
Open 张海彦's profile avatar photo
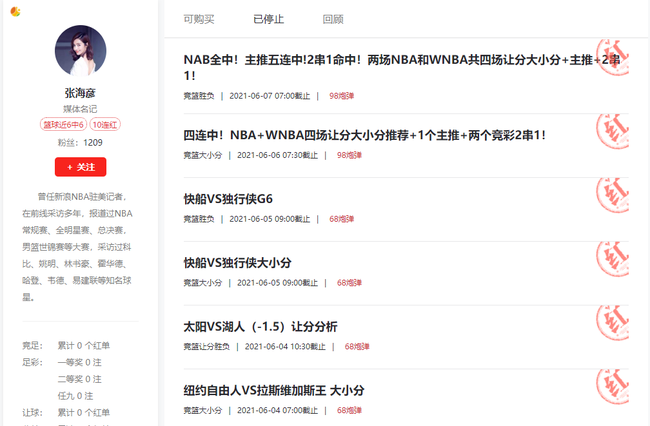[x=80, y=51]
